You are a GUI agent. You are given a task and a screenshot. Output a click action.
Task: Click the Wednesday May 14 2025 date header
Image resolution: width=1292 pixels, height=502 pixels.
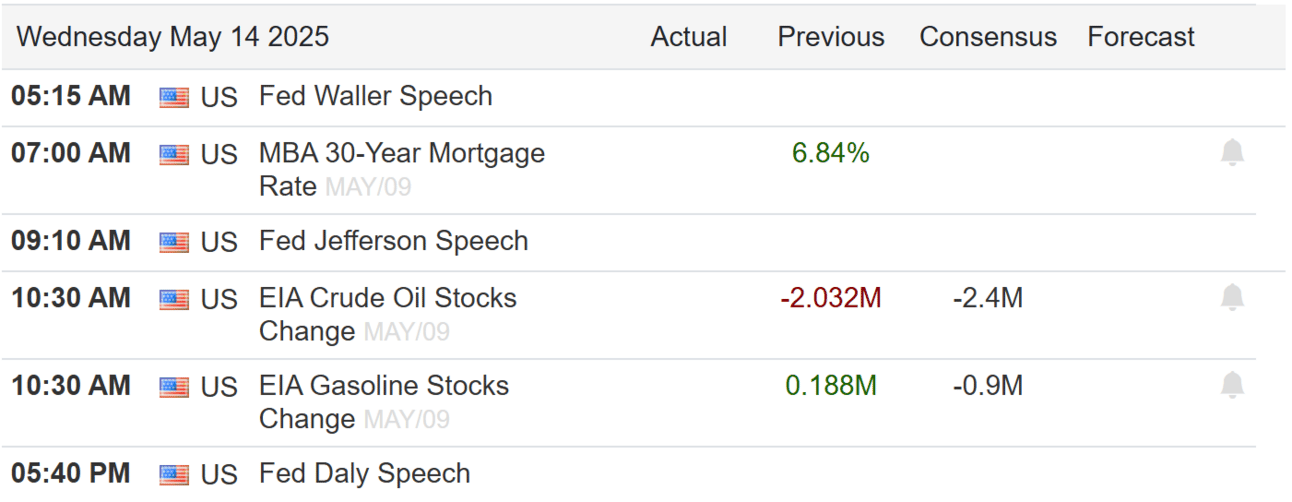173,37
